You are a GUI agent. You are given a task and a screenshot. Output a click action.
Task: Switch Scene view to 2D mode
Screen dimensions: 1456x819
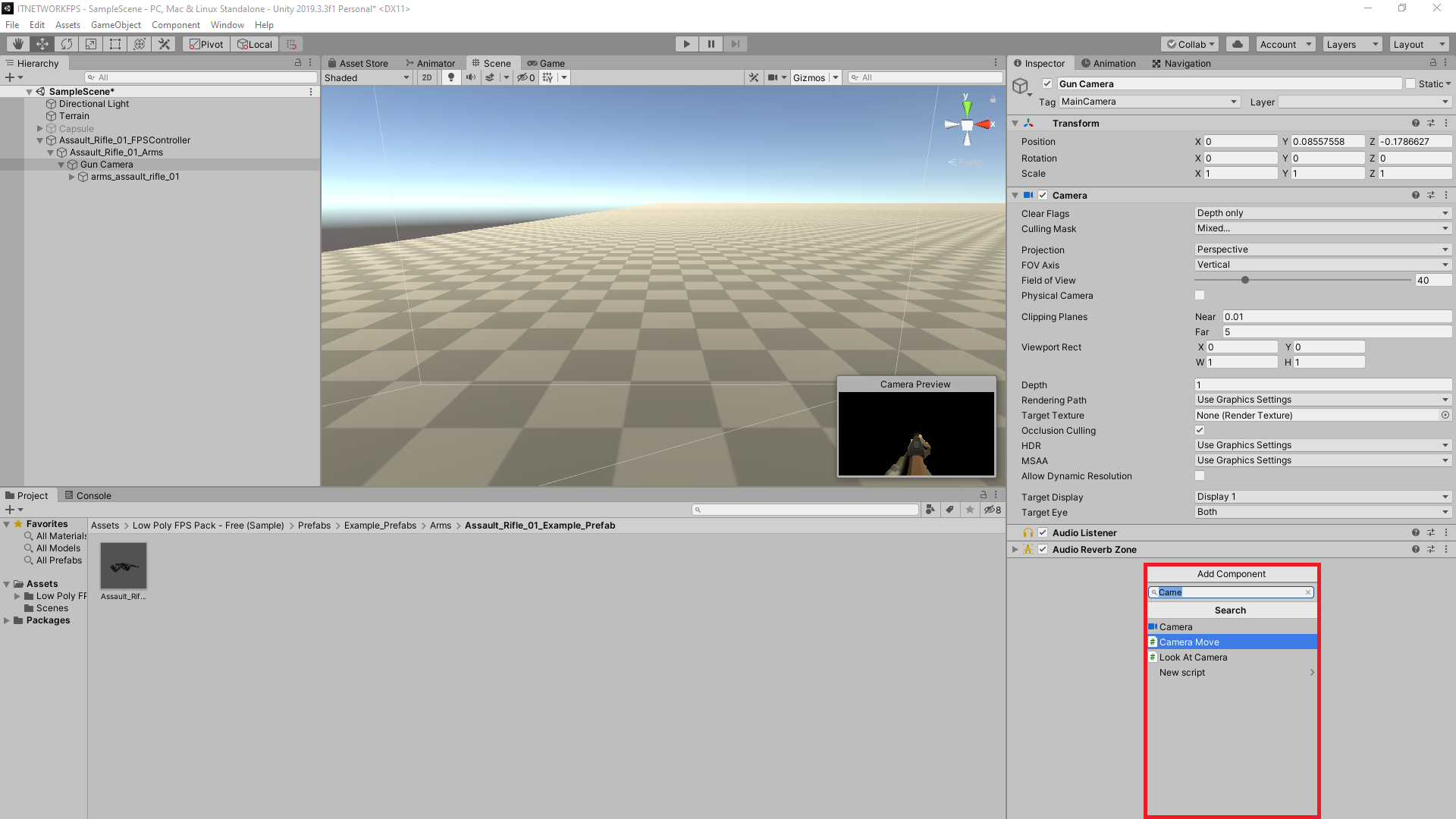pyautogui.click(x=426, y=77)
